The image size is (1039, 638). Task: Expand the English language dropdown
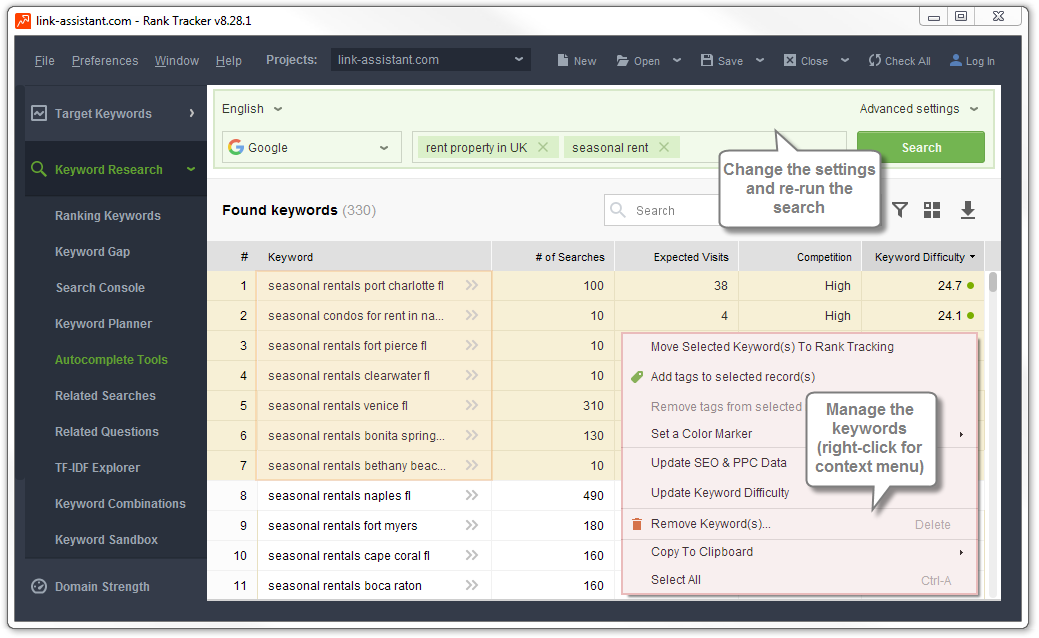(x=252, y=109)
